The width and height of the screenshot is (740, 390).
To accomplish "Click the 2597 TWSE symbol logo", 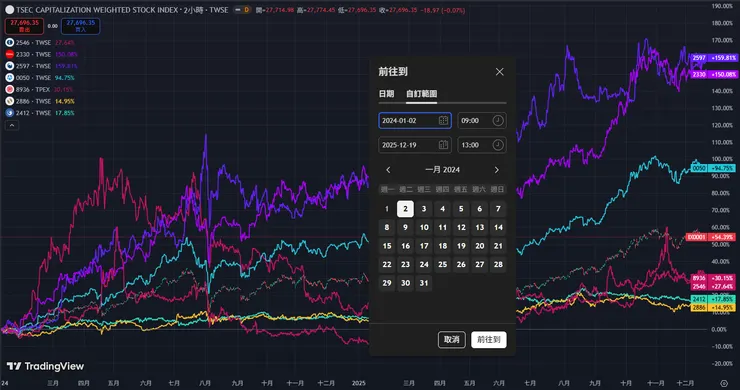I will (x=9, y=66).
